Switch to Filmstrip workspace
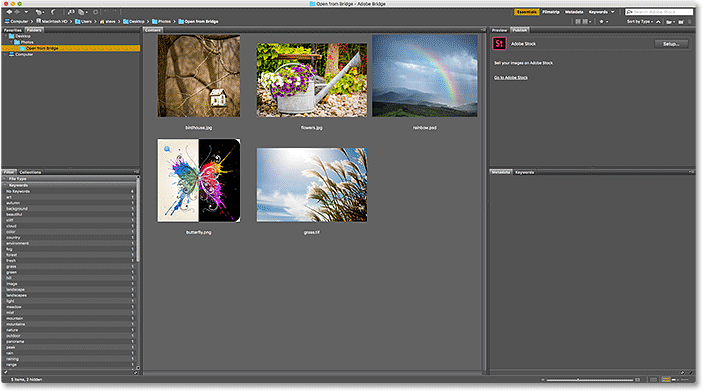704x392 pixels. [551, 12]
